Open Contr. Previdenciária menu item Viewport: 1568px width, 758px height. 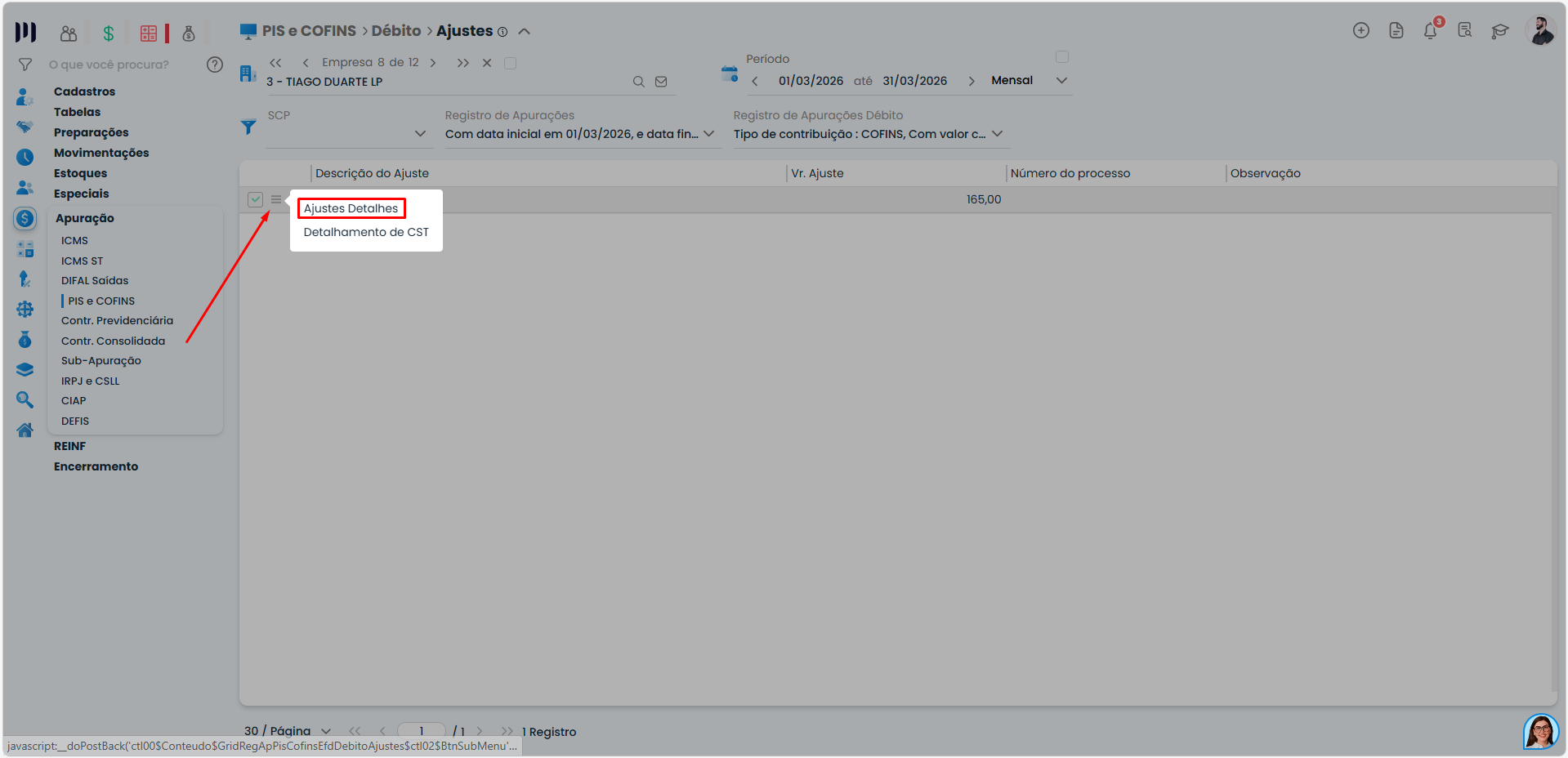click(118, 320)
